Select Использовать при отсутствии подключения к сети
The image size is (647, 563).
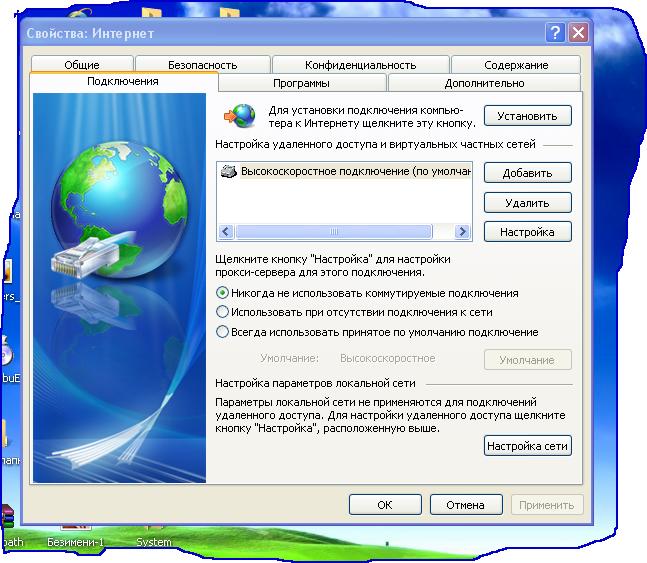(223, 313)
